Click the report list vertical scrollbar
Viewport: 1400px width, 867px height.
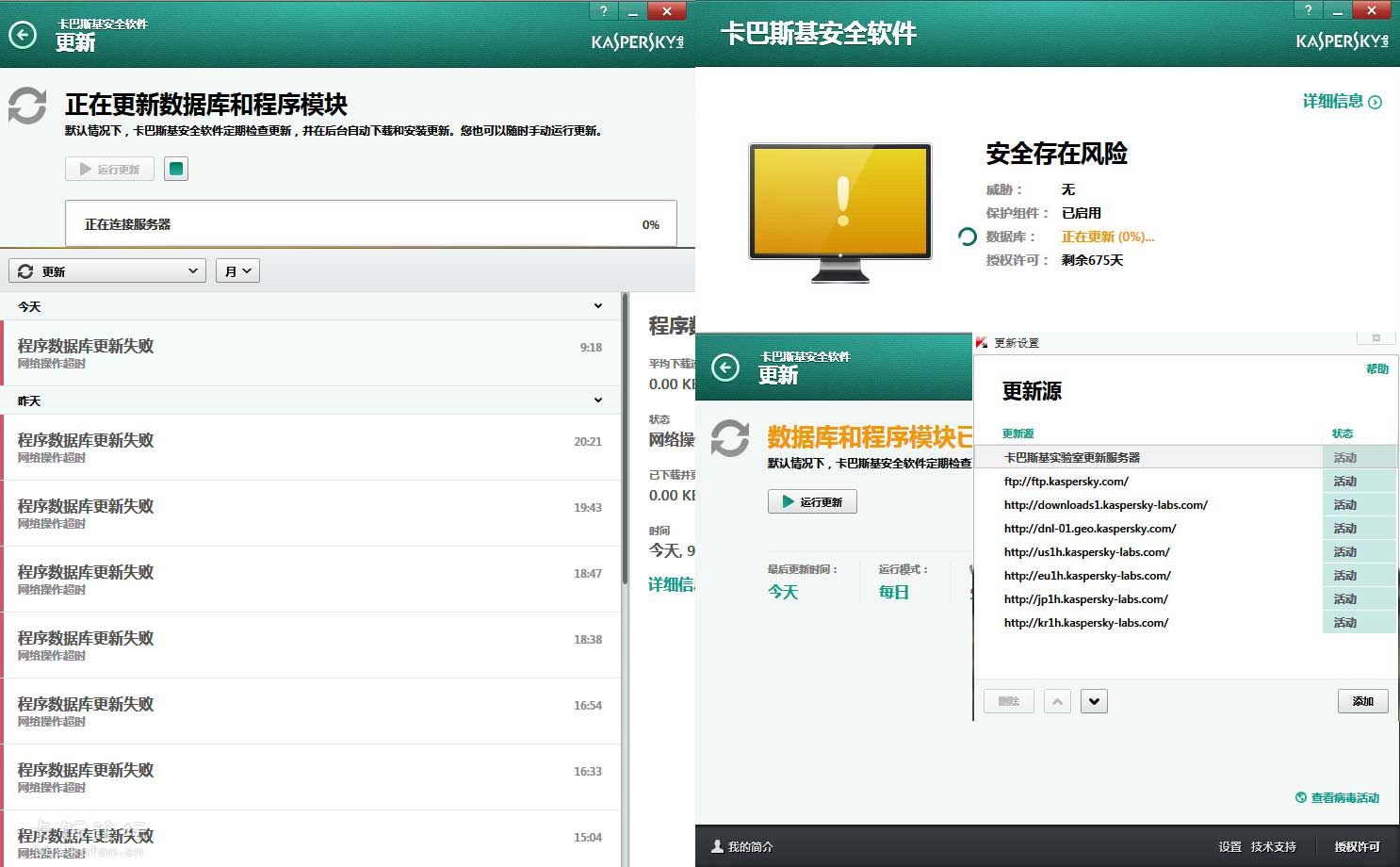coord(626,438)
